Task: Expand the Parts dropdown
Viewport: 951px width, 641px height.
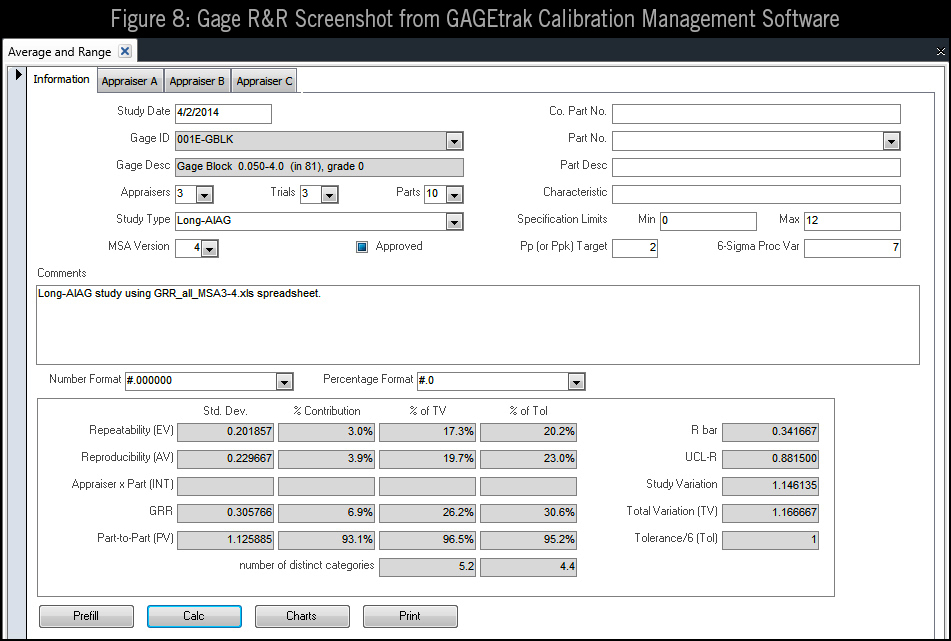Action: pos(453,194)
